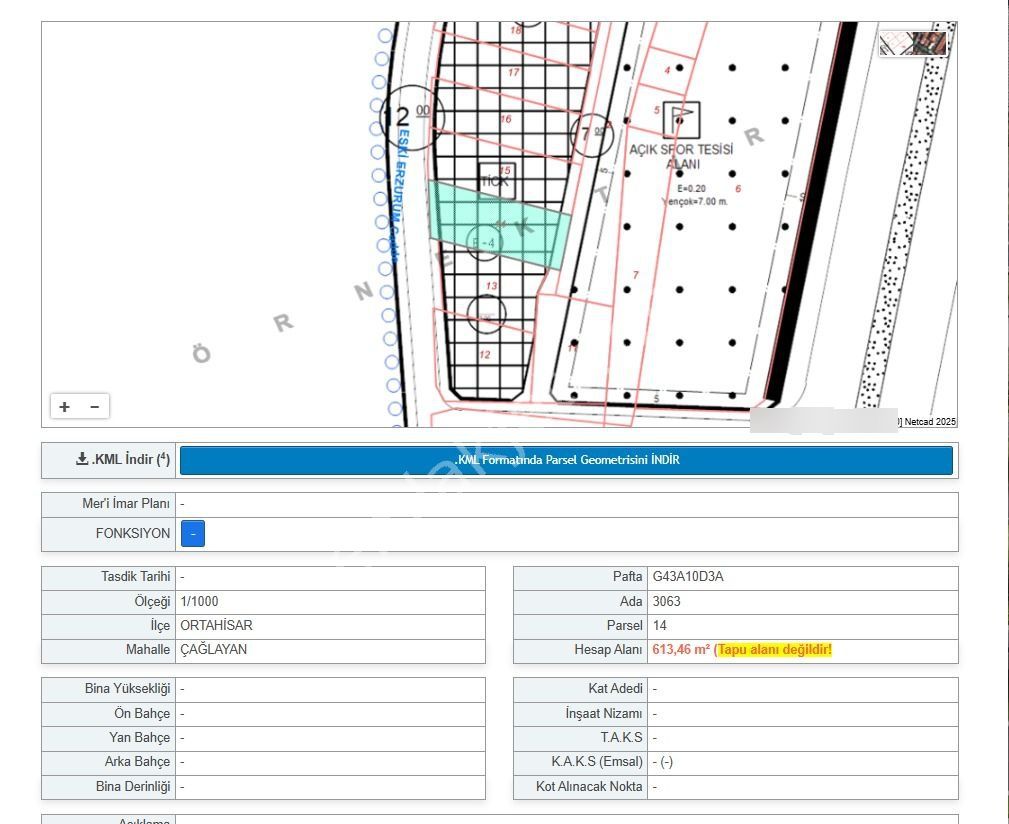Click the AÇIK SPOR TESİSİ ALANI label
Screen dimensions: 1009x824
[x=681, y=157]
